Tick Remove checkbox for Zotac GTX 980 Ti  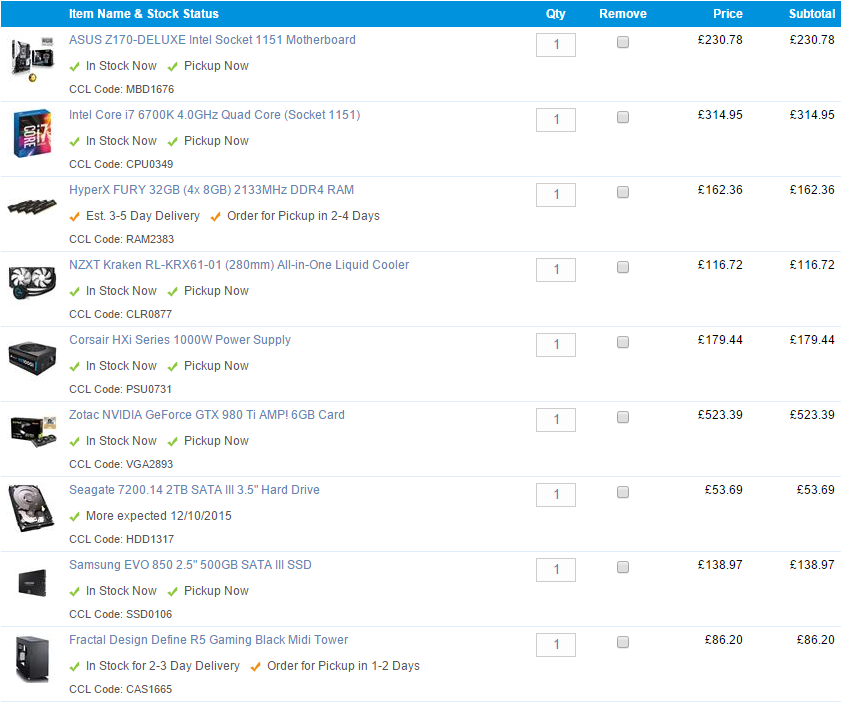point(623,417)
